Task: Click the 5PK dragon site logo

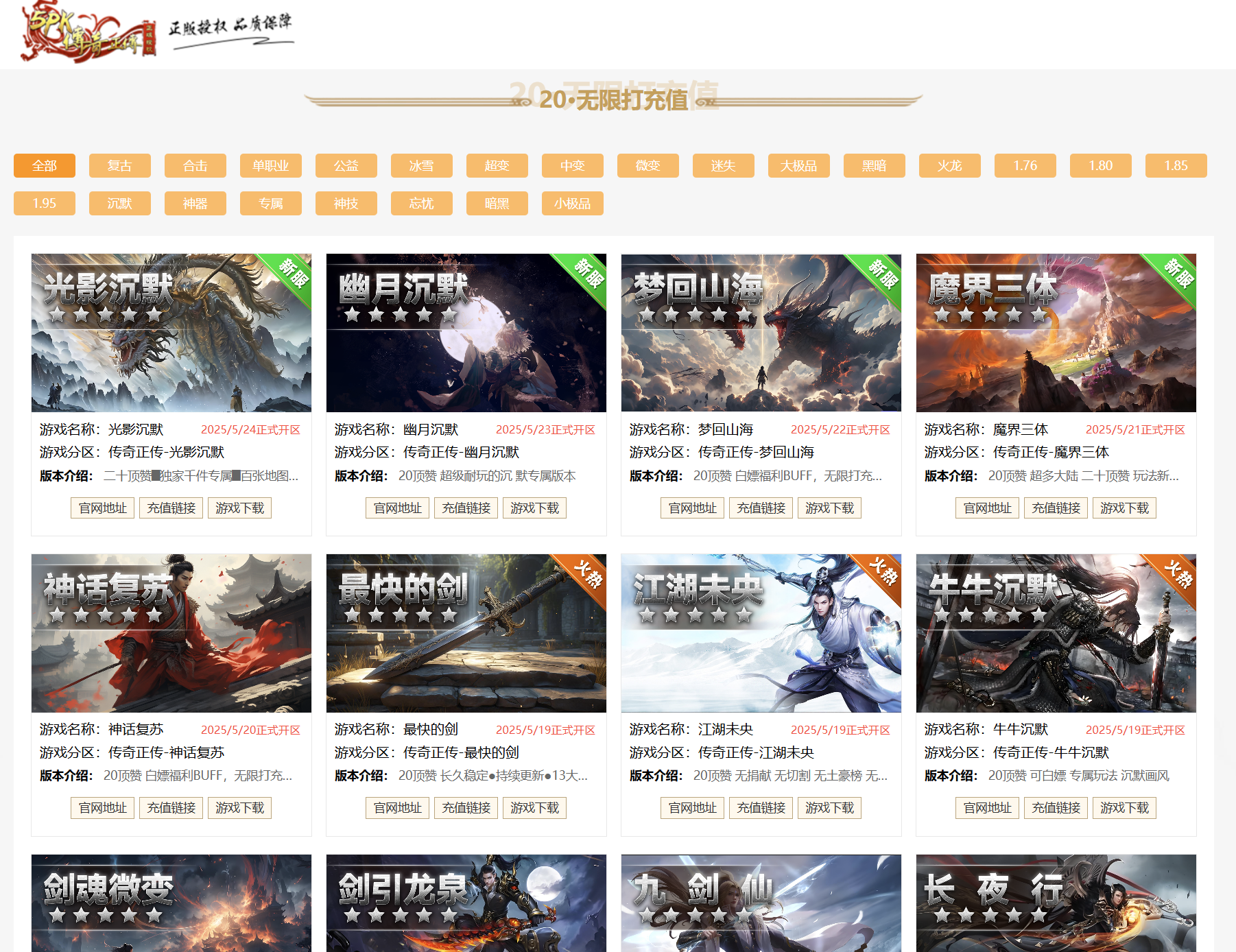Action: click(x=89, y=32)
